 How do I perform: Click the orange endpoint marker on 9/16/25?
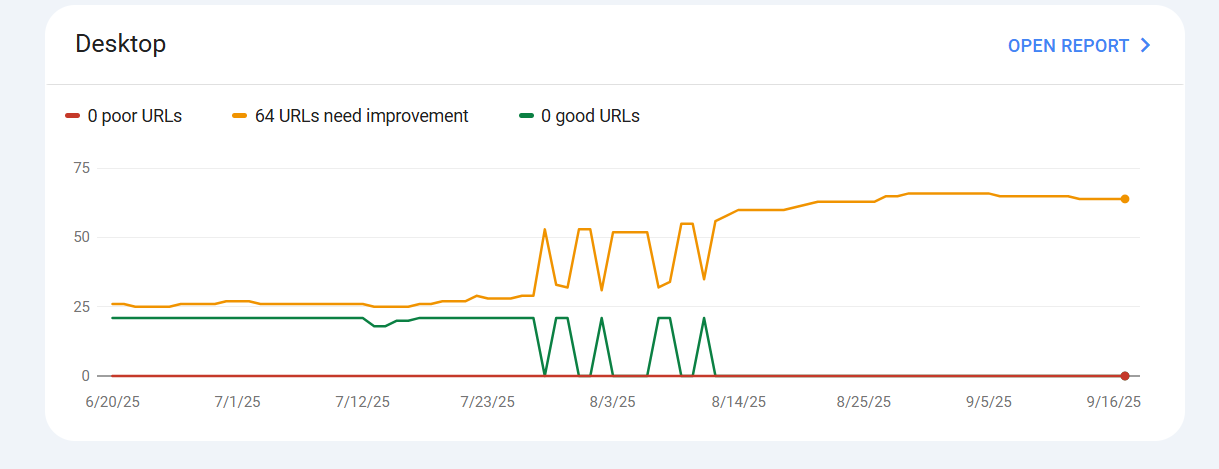(x=1125, y=199)
